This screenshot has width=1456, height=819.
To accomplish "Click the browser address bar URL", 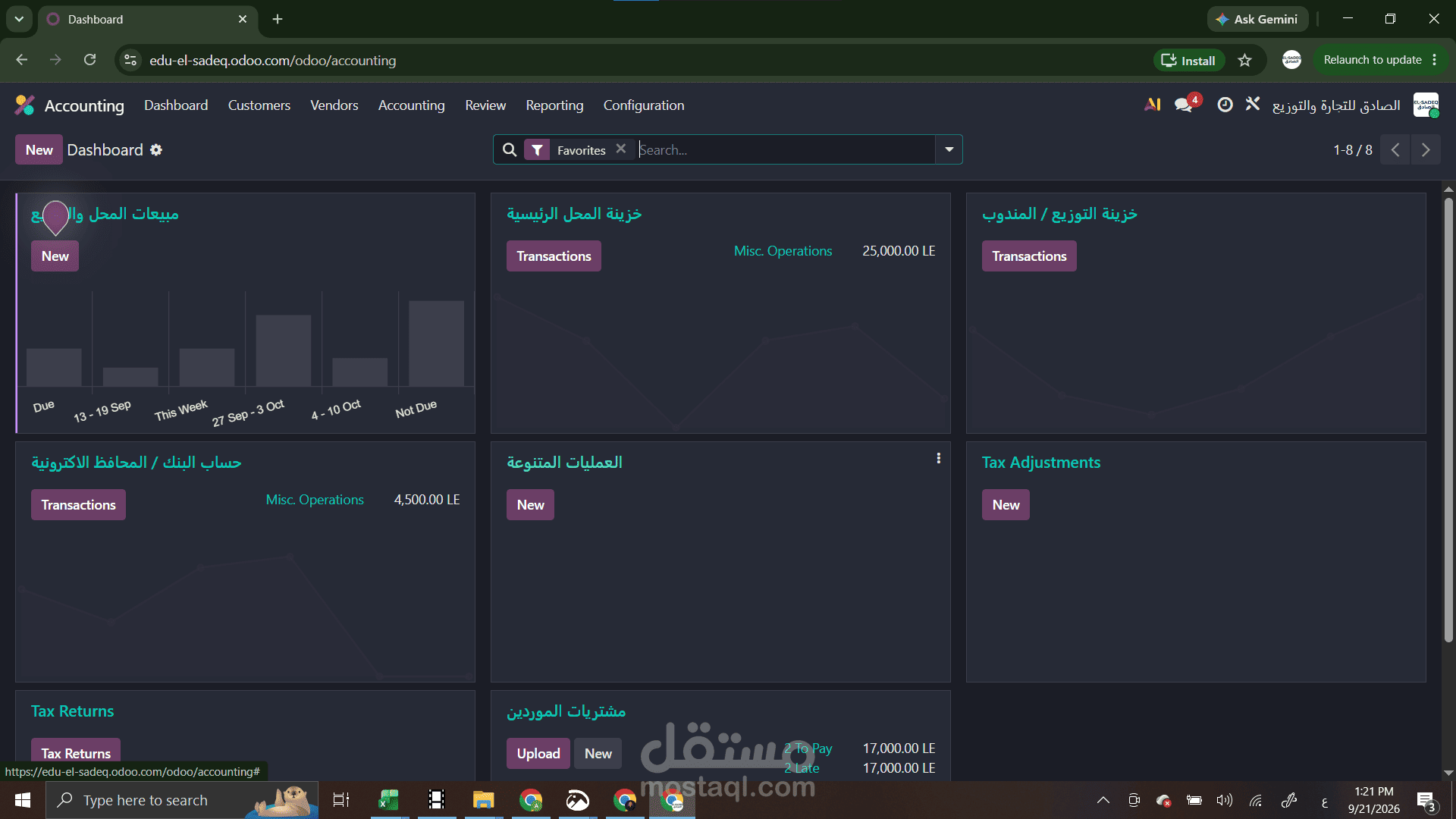I will click(x=272, y=60).
